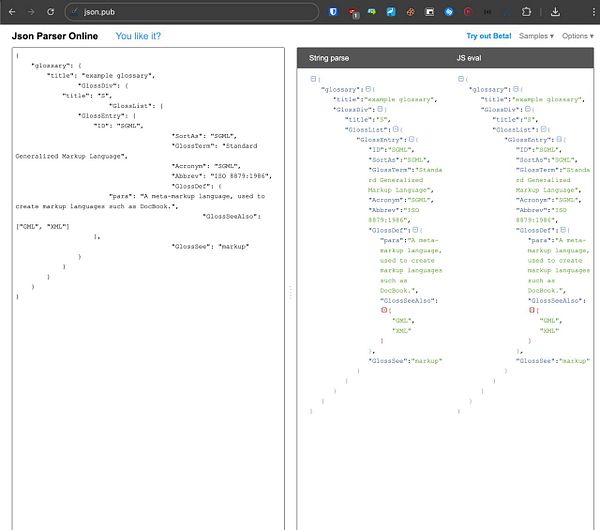Click the Bitwarden shield extension icon
The image size is (600, 530).
[332, 12]
